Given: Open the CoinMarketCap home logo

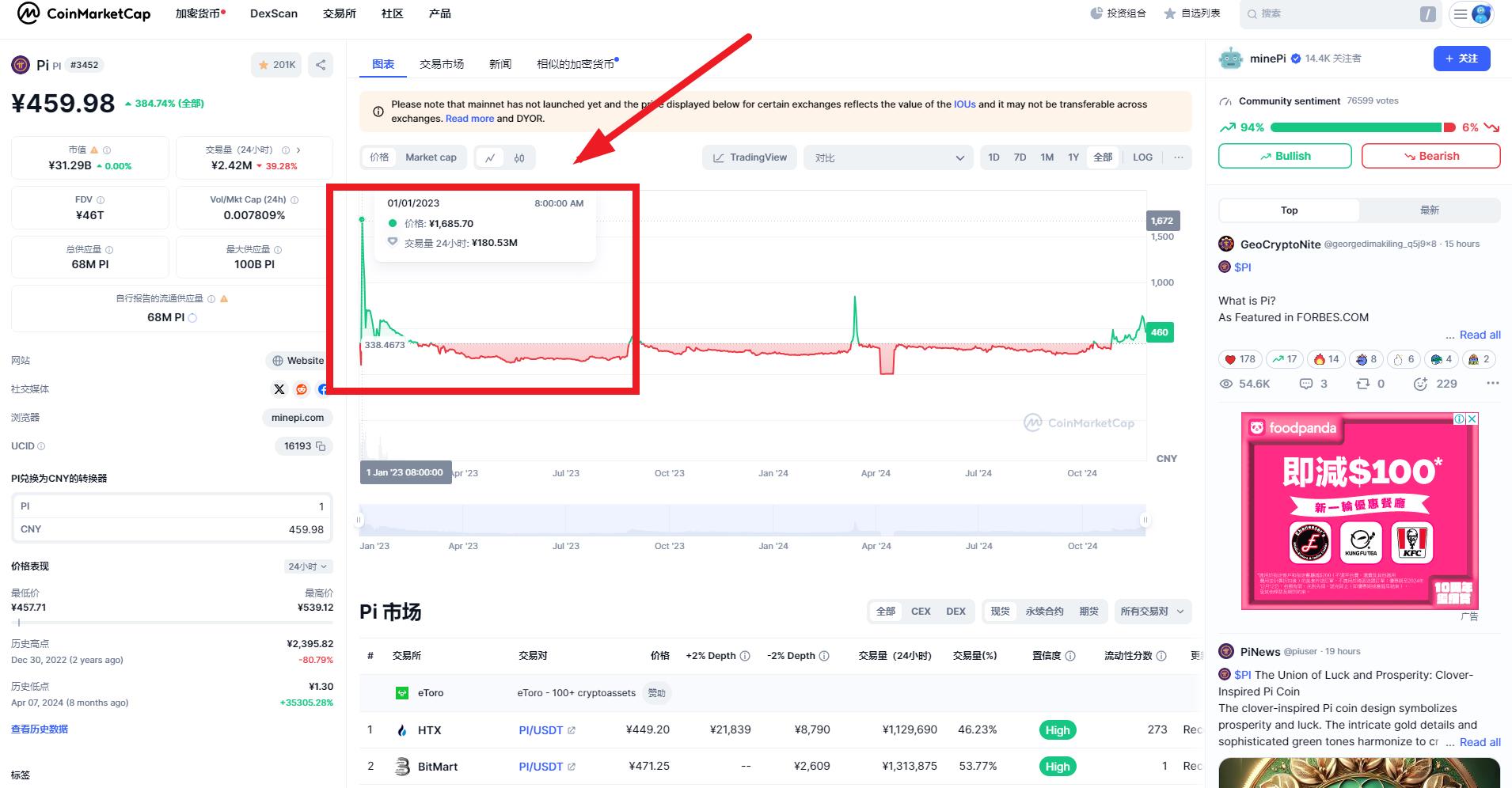Looking at the screenshot, I should click(x=83, y=13).
